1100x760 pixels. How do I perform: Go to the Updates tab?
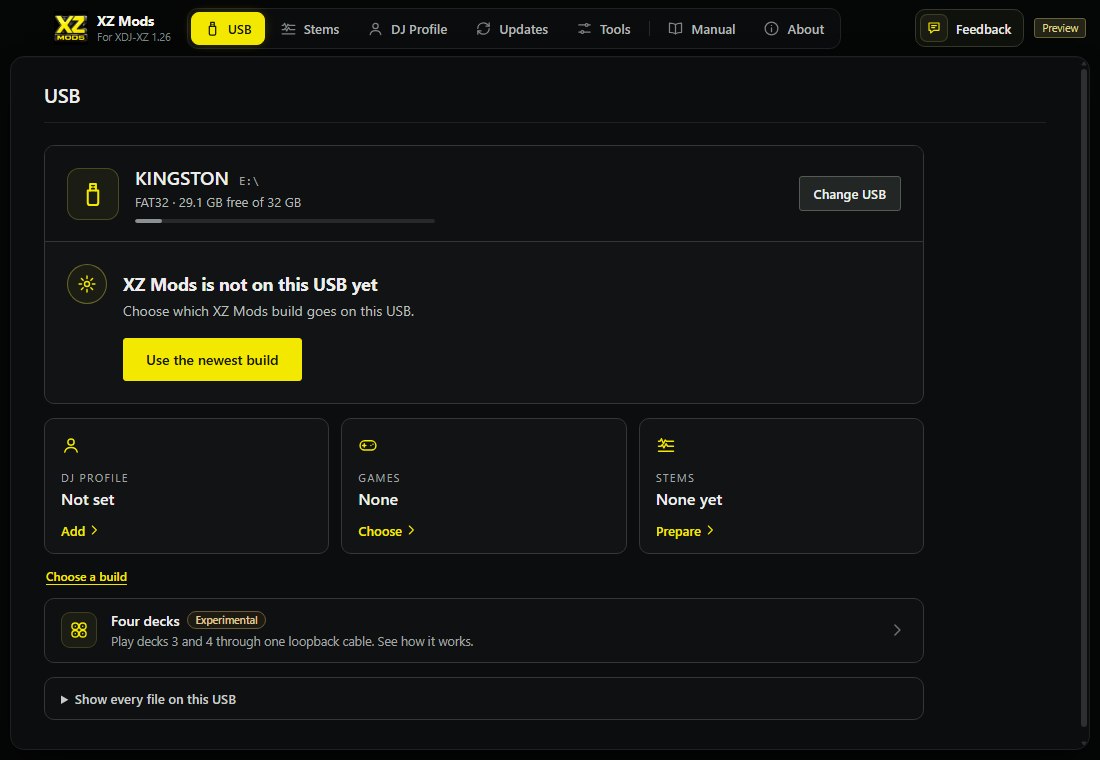(x=512, y=29)
